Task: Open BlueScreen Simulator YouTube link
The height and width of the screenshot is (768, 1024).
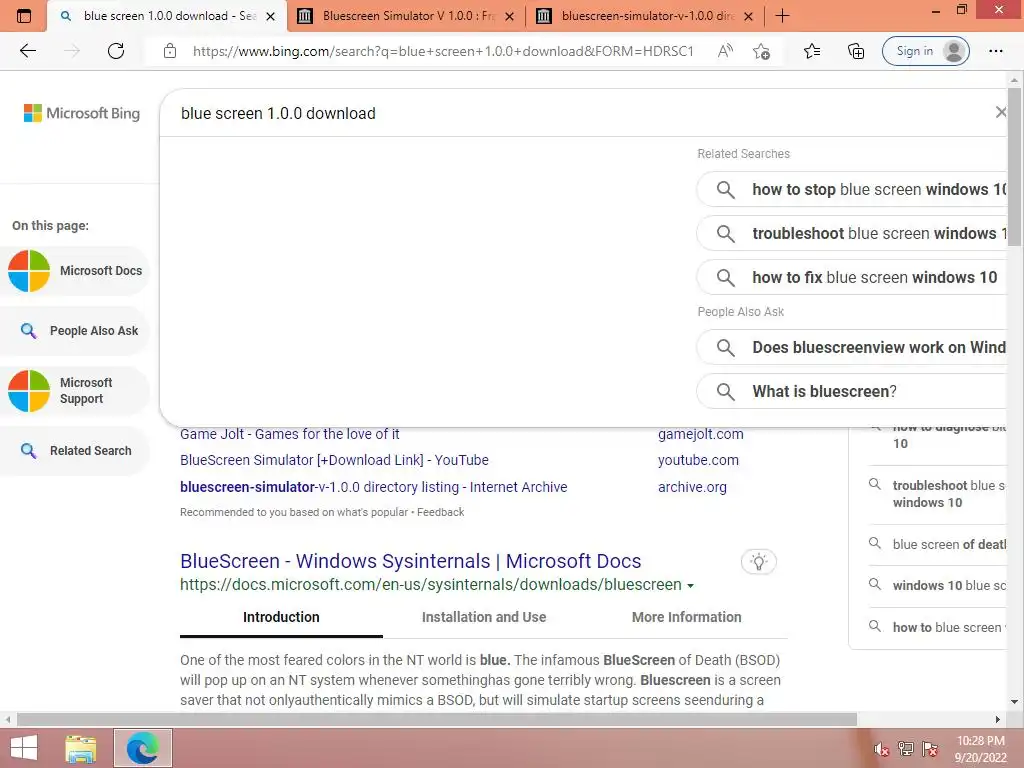Action: [x=334, y=460]
